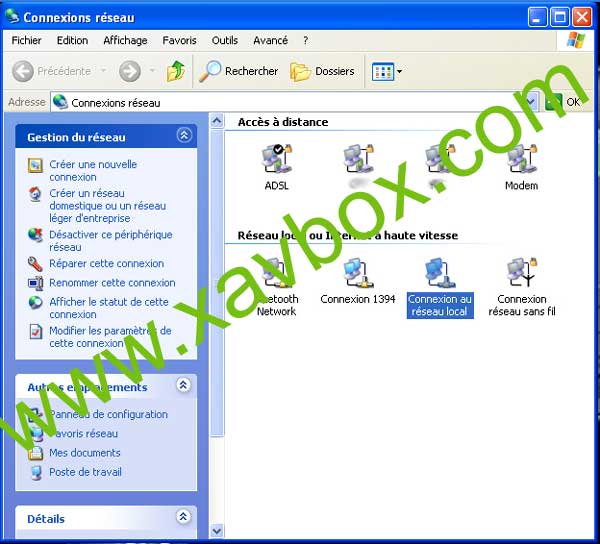Open the Affichage menu

pyautogui.click(x=125, y=40)
